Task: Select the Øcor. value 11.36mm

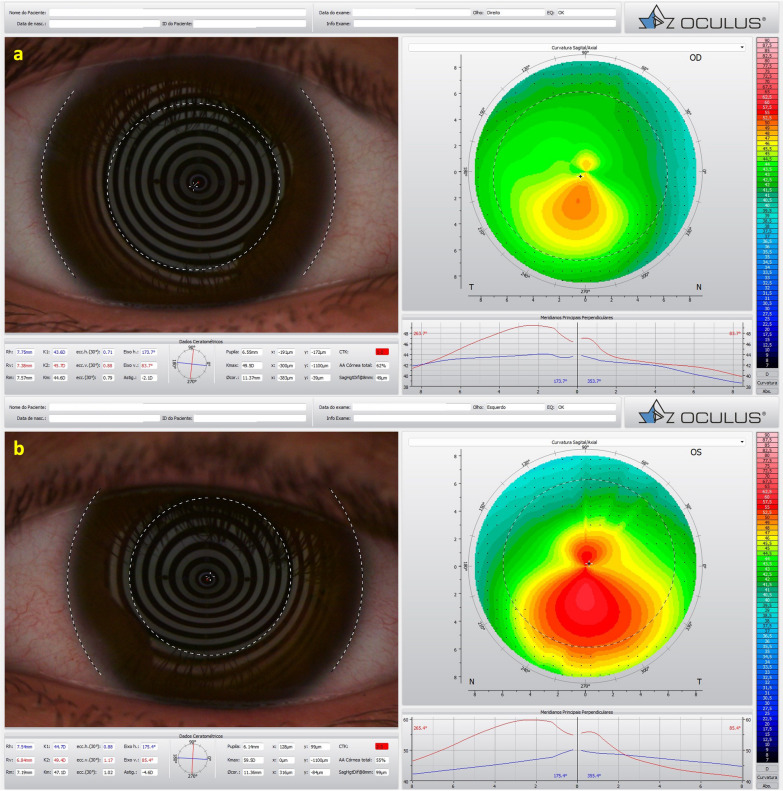Action: pyautogui.click(x=252, y=772)
